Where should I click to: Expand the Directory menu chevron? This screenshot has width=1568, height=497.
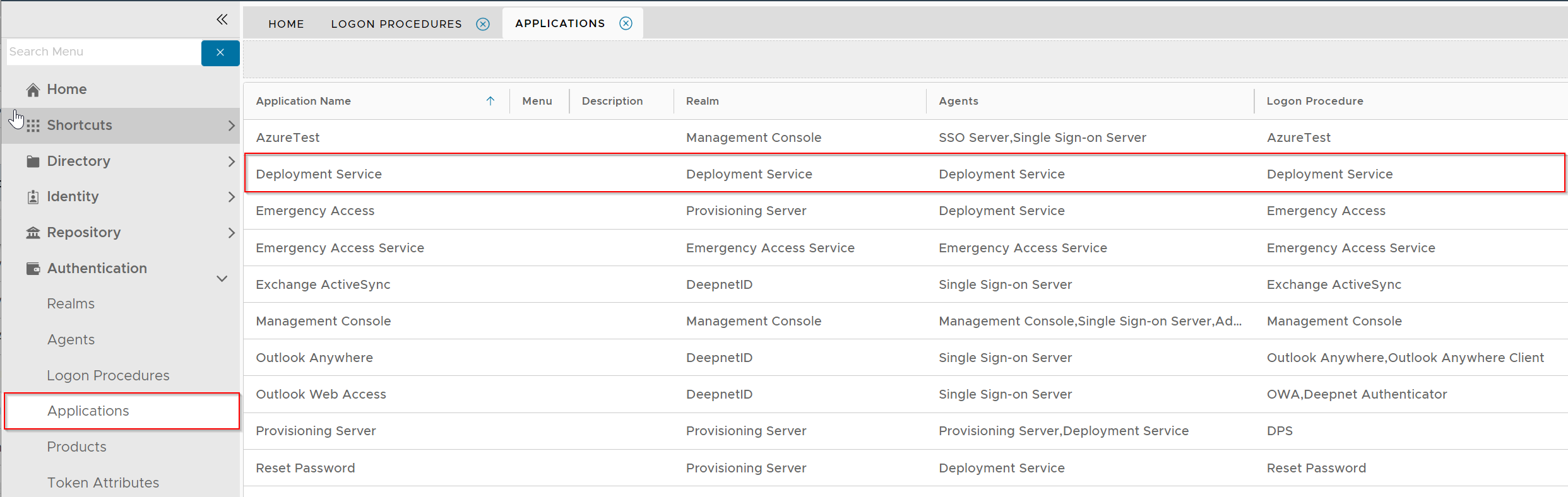[x=231, y=161]
